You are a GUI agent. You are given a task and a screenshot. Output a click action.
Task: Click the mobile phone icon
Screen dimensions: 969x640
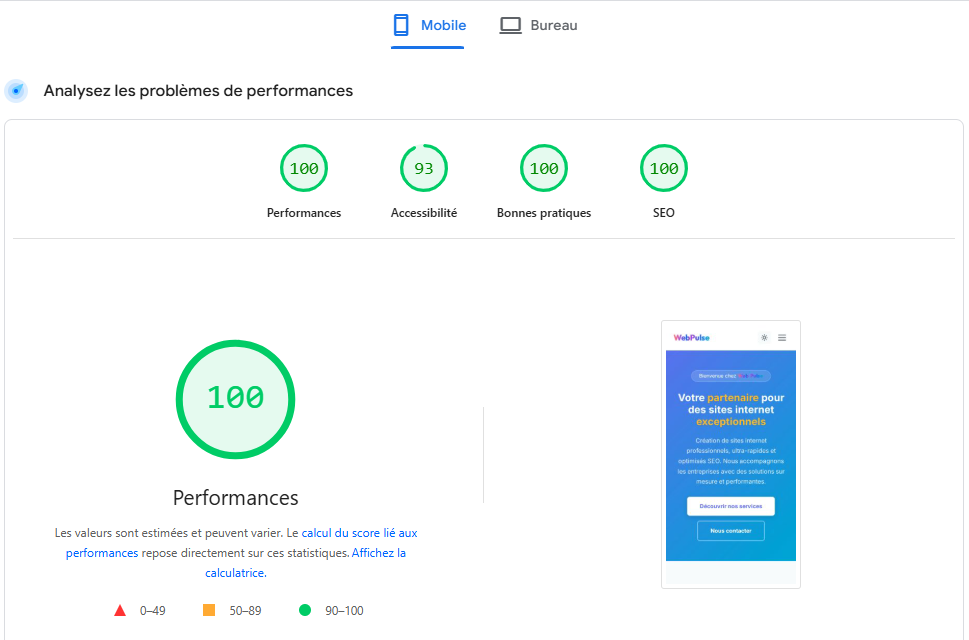(401, 25)
